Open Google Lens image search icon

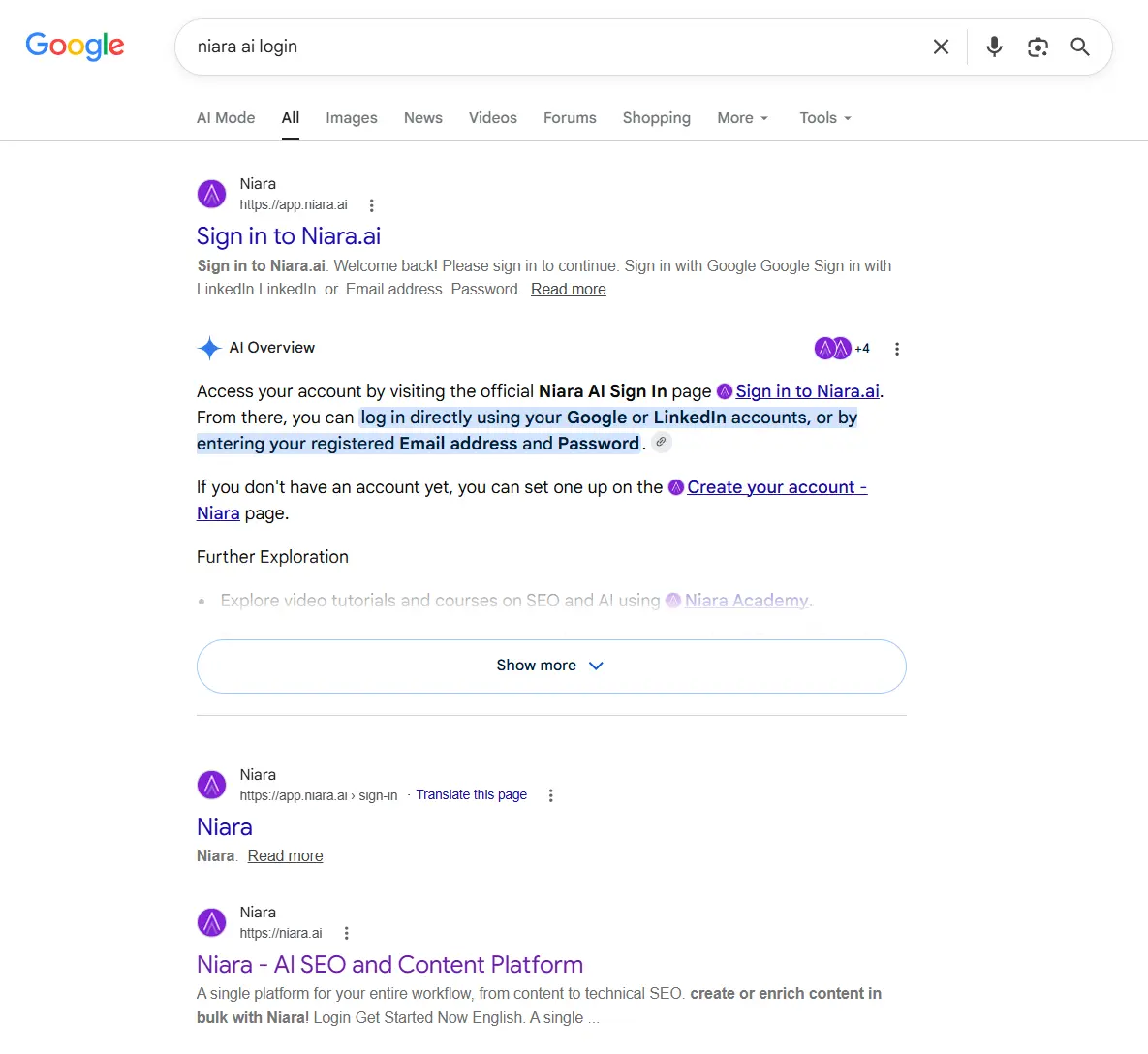(x=1038, y=46)
